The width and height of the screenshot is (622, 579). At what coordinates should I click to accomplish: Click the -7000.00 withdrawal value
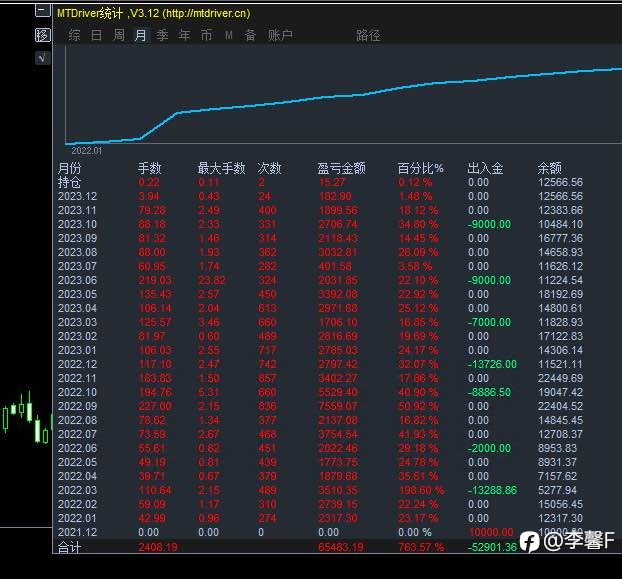coord(489,322)
